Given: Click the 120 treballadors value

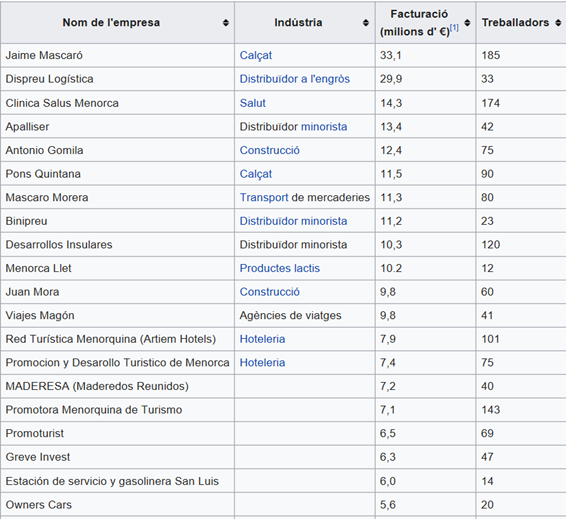Looking at the screenshot, I should [491, 245].
